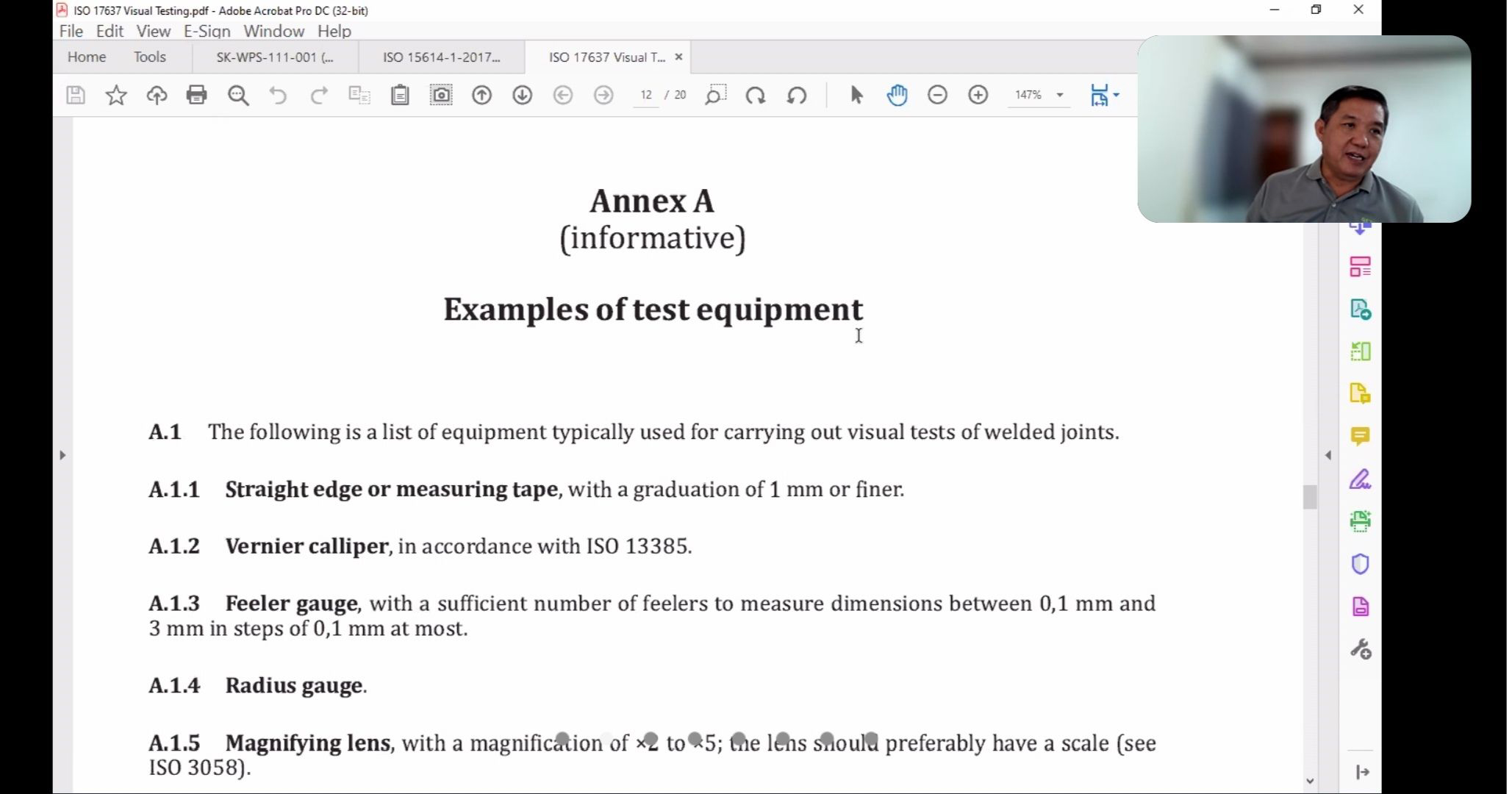Image resolution: width=1512 pixels, height=794 pixels.
Task: Go to the next page arrow
Action: [522, 95]
